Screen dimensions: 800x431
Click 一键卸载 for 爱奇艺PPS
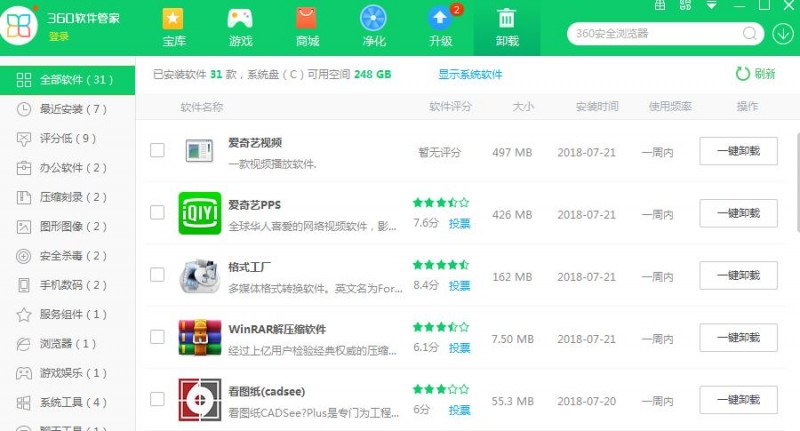[x=738, y=213]
